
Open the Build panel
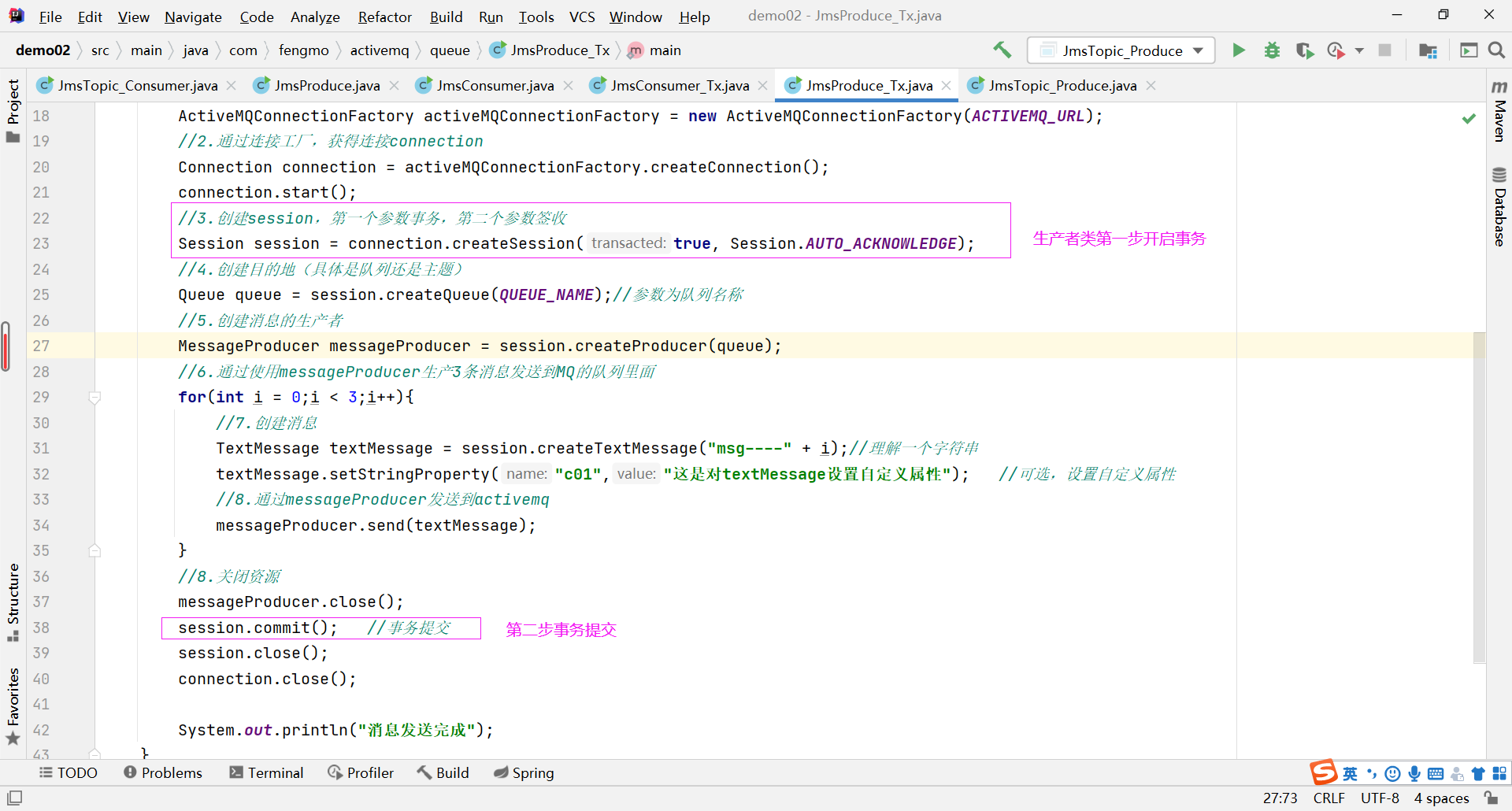coord(443,772)
